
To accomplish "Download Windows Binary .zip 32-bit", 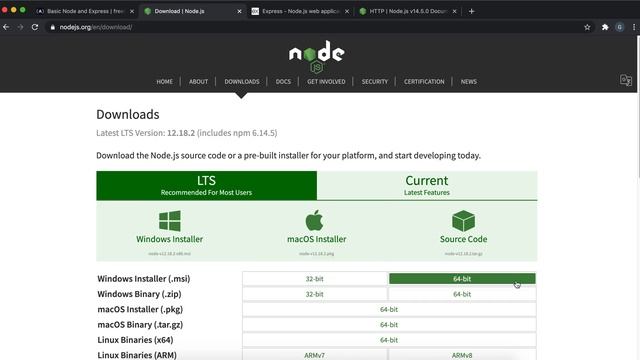I will point(314,294).
